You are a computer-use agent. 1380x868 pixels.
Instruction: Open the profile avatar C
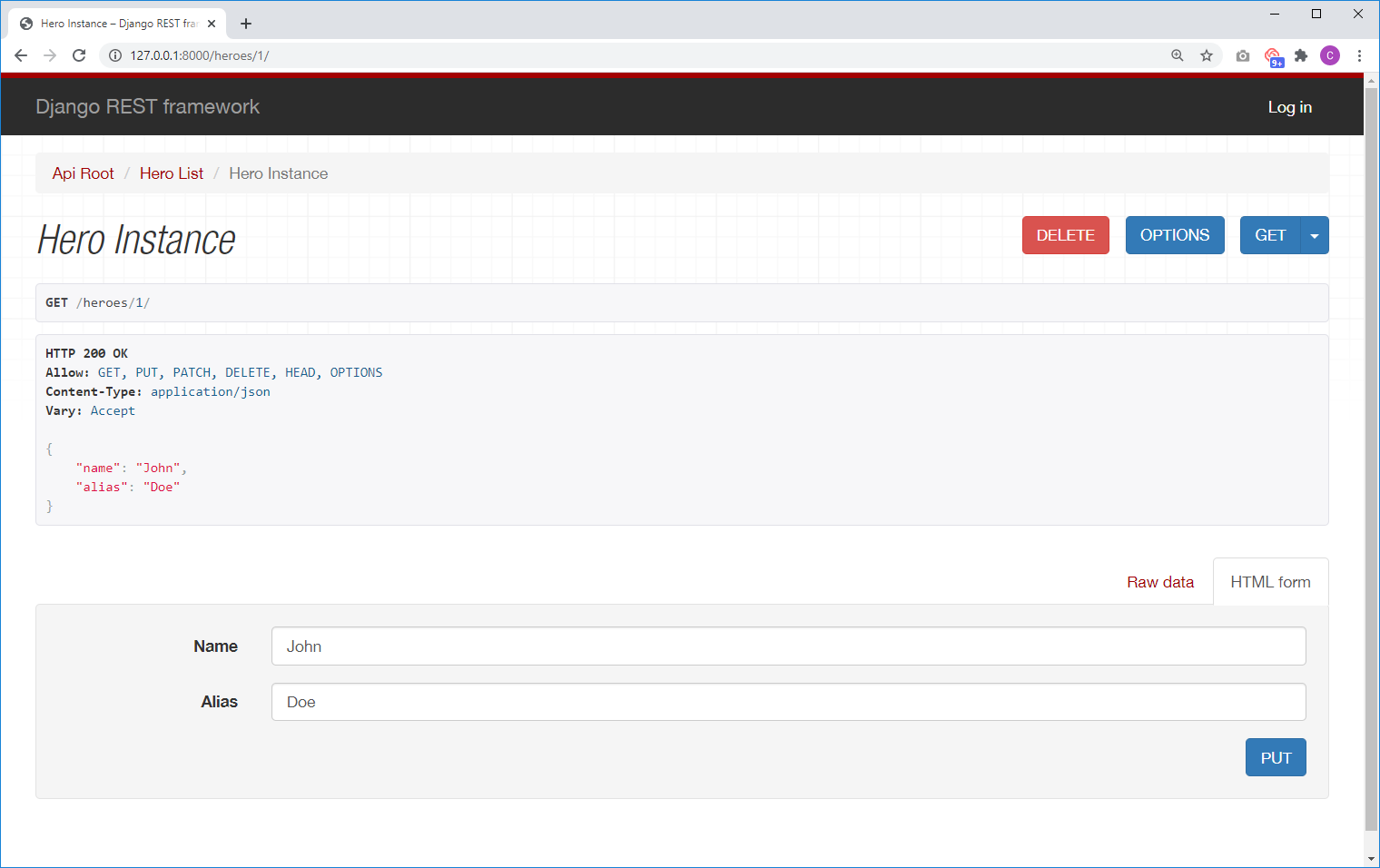[1330, 55]
